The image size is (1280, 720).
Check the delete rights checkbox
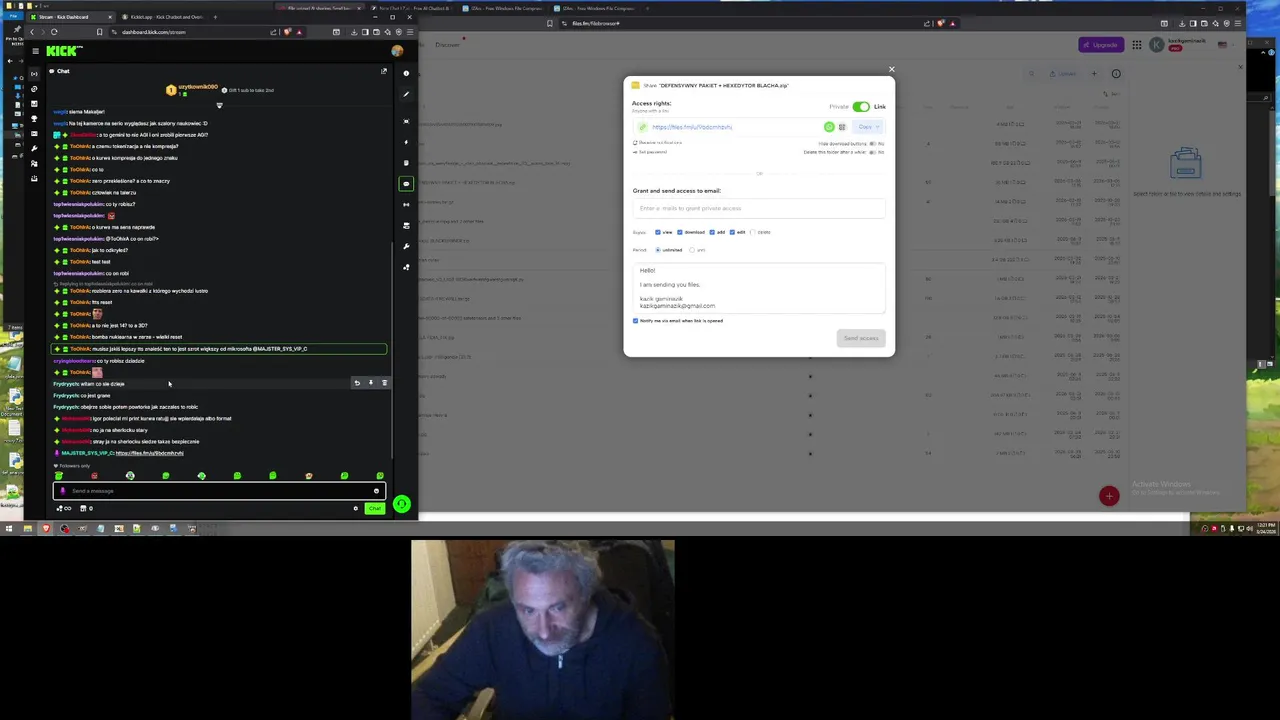tap(753, 232)
